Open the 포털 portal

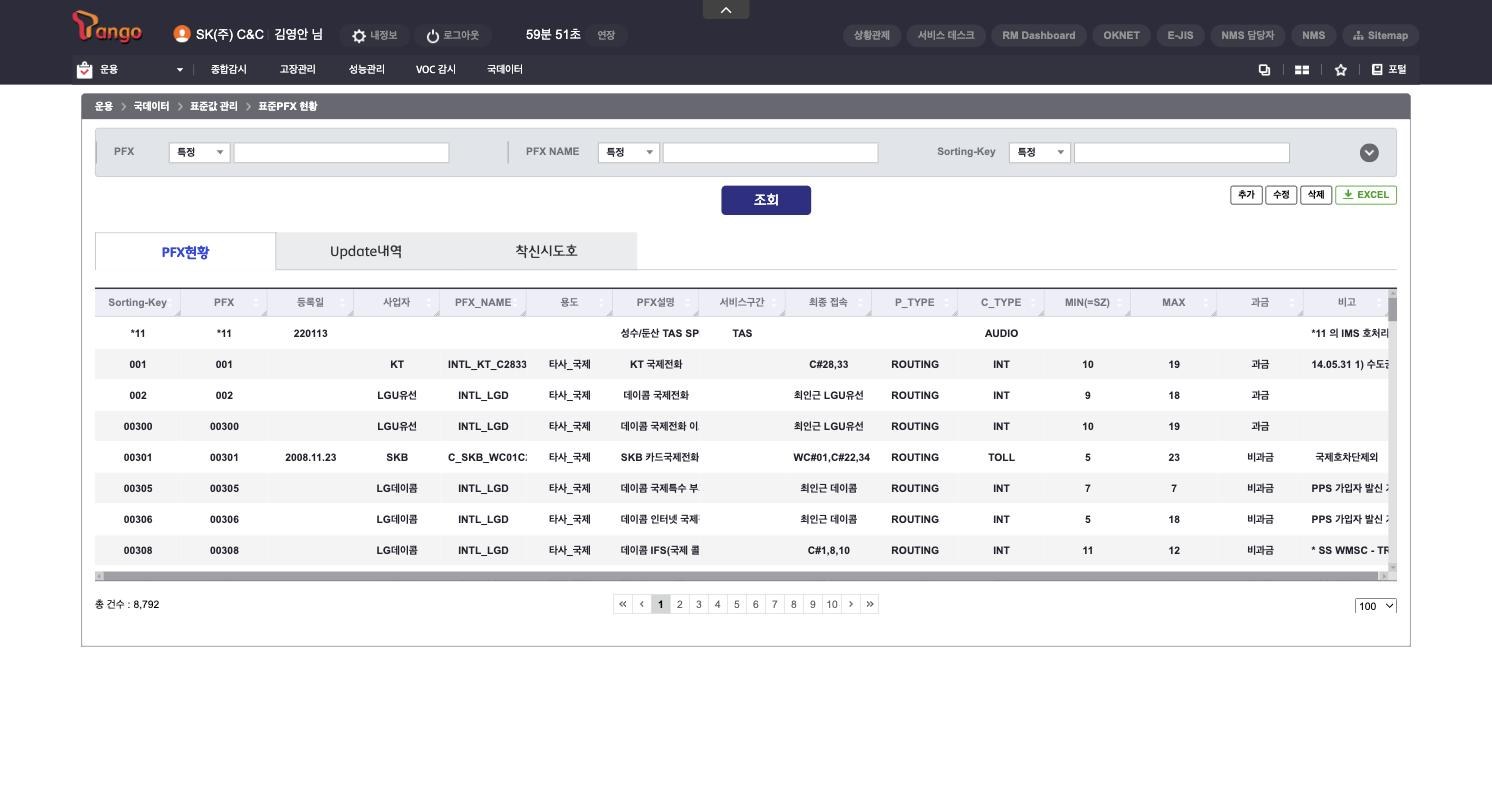point(1389,70)
